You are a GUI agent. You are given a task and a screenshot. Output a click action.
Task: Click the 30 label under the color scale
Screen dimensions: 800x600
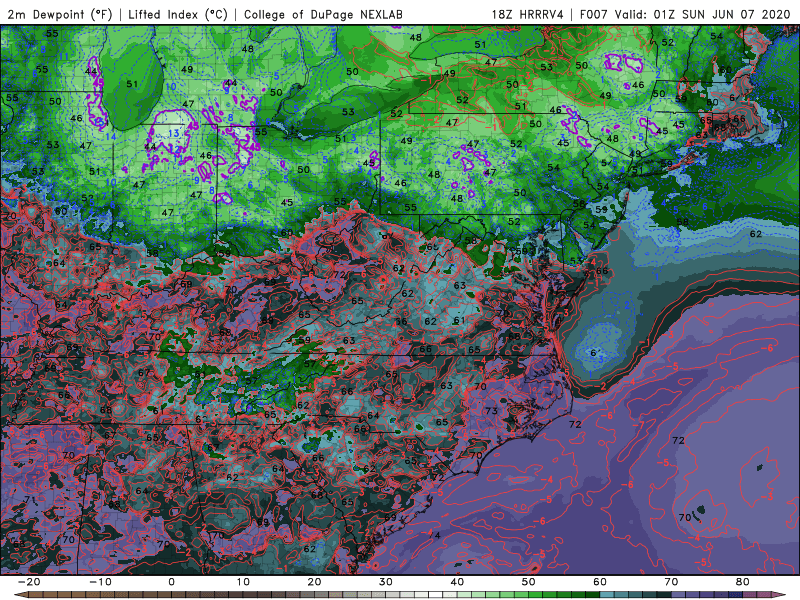[x=386, y=582]
